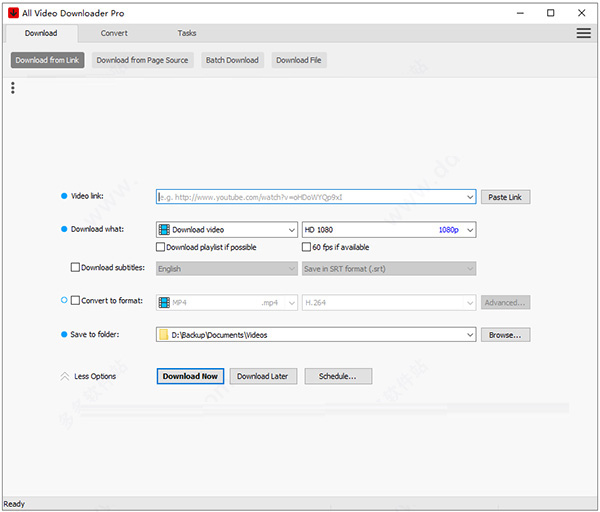600x512 pixels.
Task: Check the Download subtitles checkbox
Action: click(75, 267)
